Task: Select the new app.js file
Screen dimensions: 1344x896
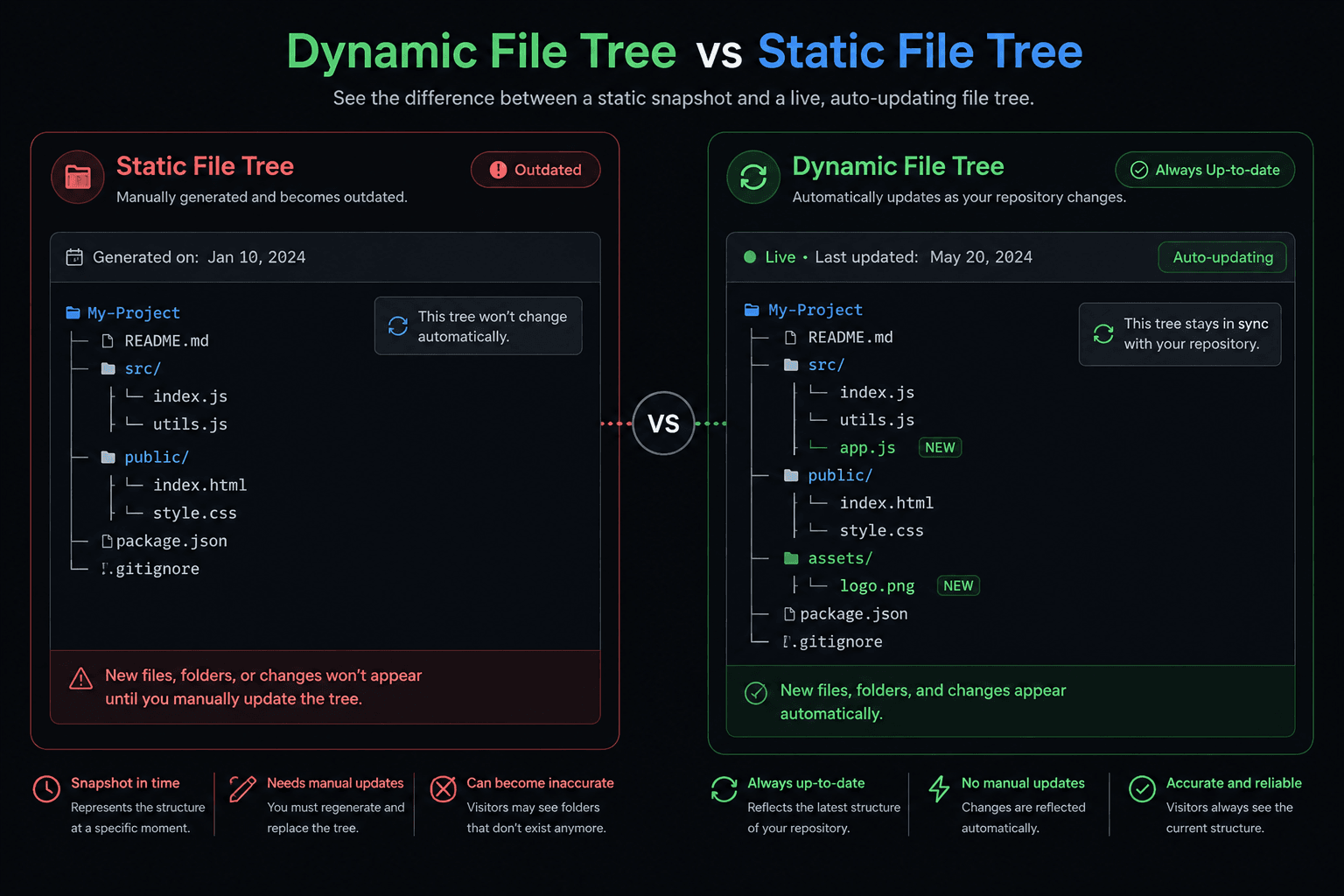Action: [x=867, y=448]
